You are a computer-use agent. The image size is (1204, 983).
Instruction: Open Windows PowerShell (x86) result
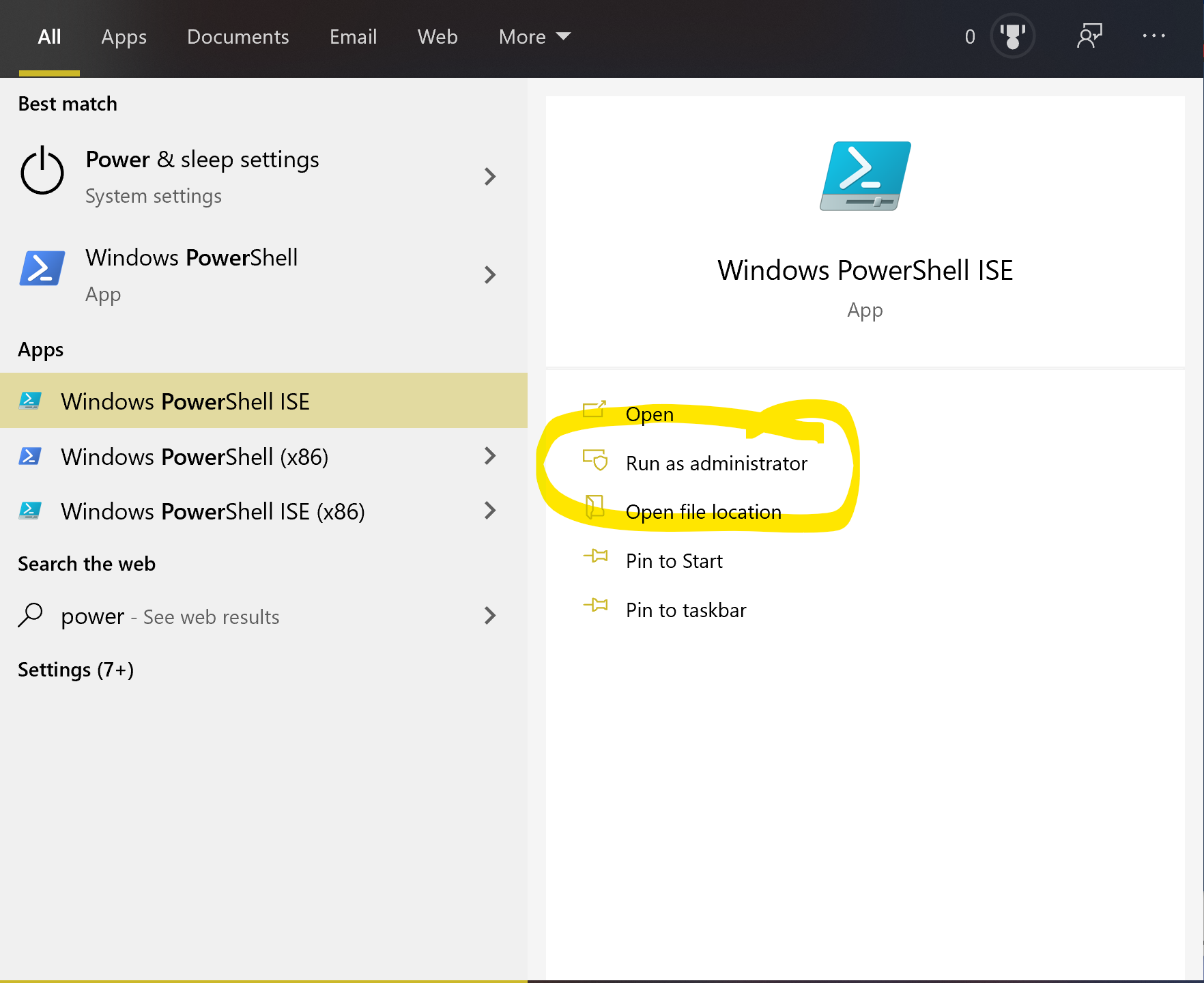[263, 456]
